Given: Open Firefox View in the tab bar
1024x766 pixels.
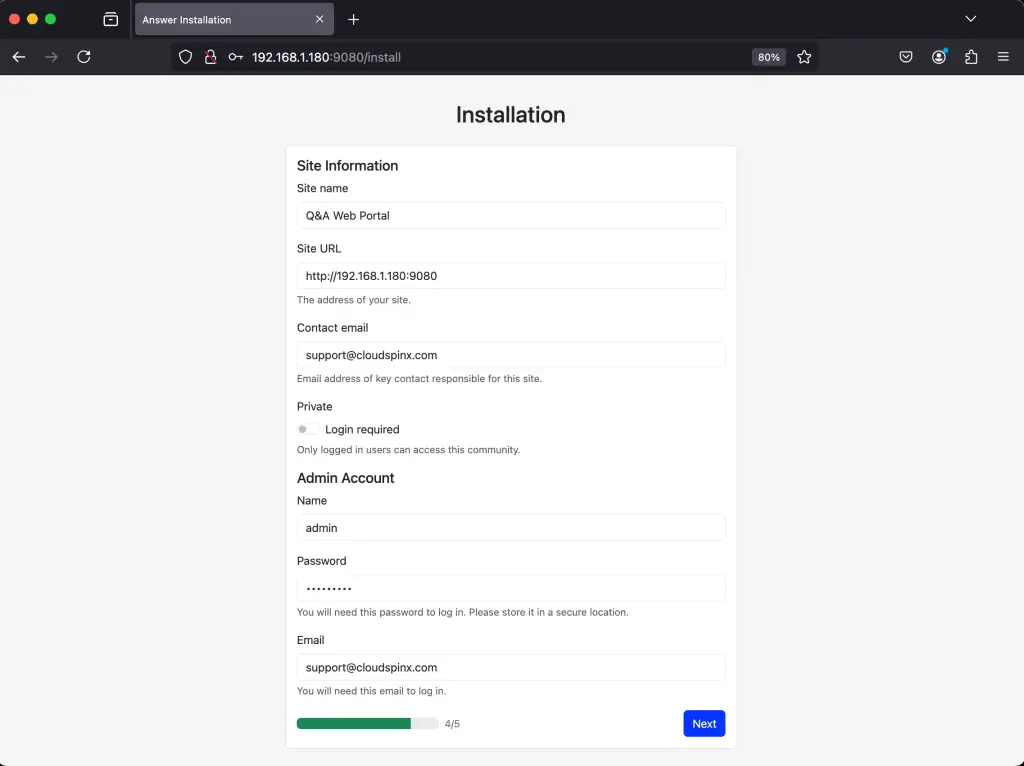Looking at the screenshot, I should (x=110, y=18).
